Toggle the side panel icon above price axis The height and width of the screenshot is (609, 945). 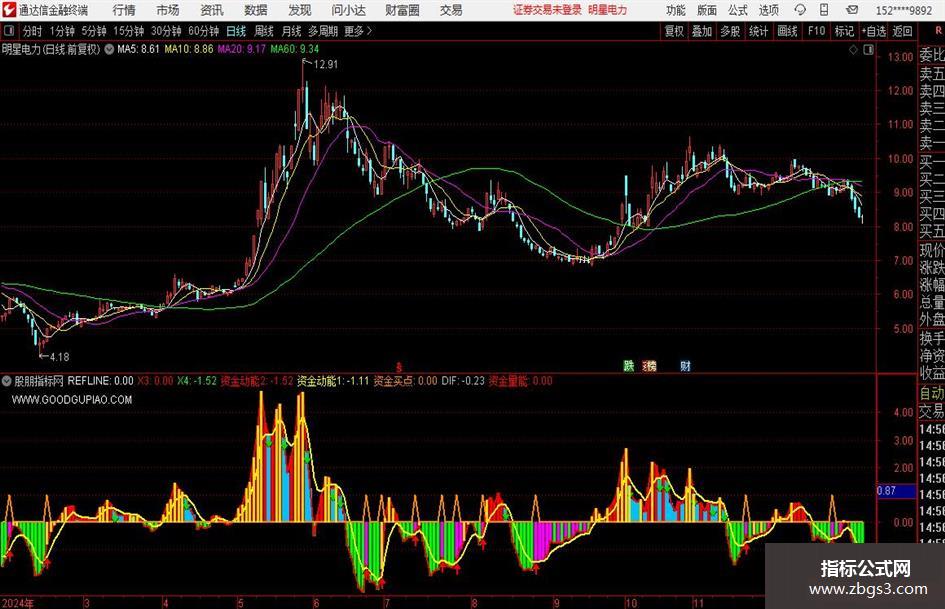868,50
